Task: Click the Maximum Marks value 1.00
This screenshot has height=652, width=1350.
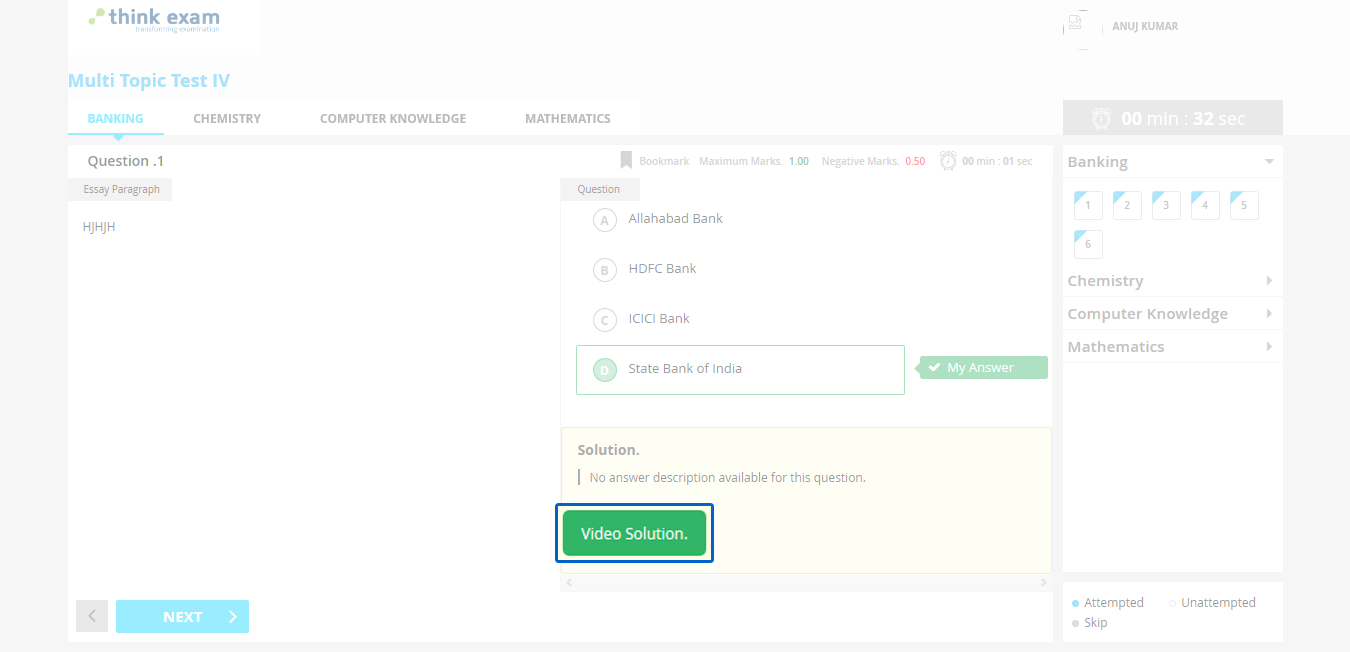Action: point(799,161)
